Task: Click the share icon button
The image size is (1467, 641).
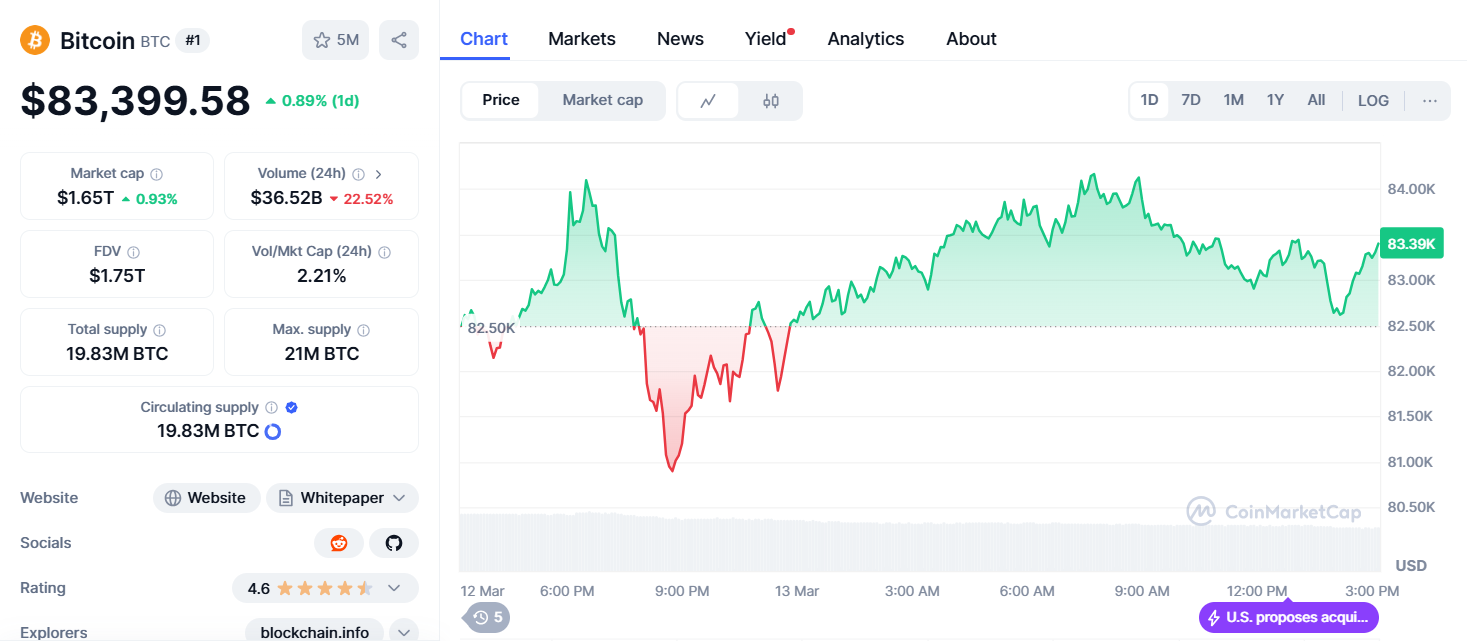Action: coord(399,40)
